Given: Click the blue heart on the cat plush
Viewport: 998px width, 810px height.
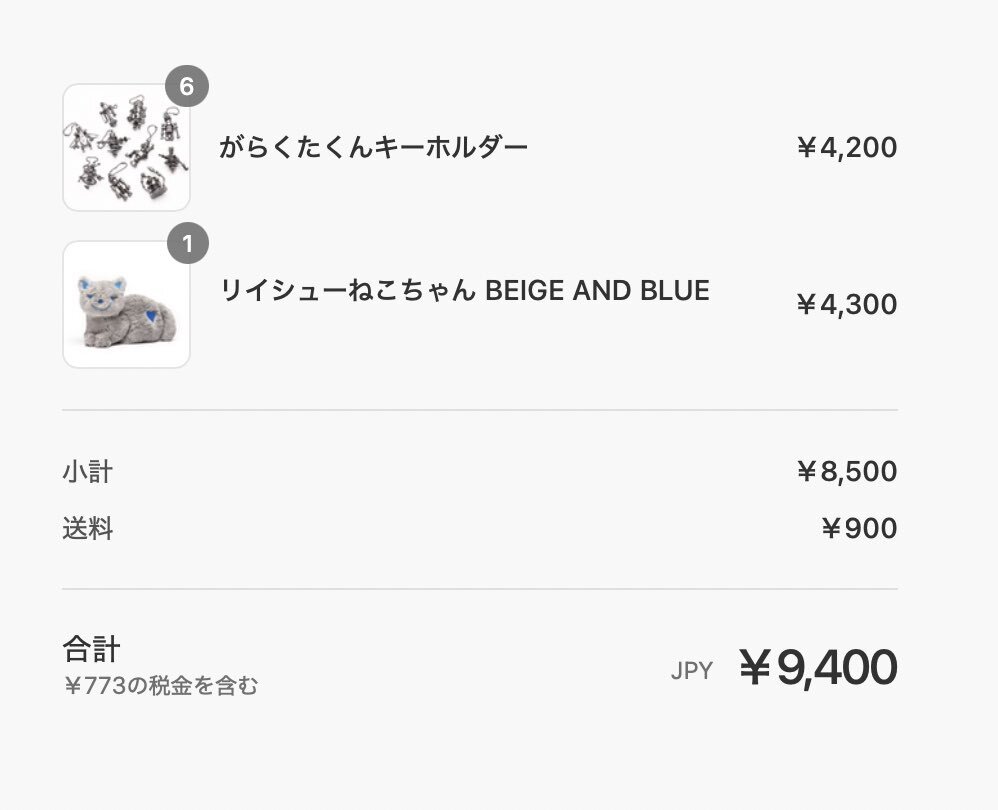Looking at the screenshot, I should point(151,316).
